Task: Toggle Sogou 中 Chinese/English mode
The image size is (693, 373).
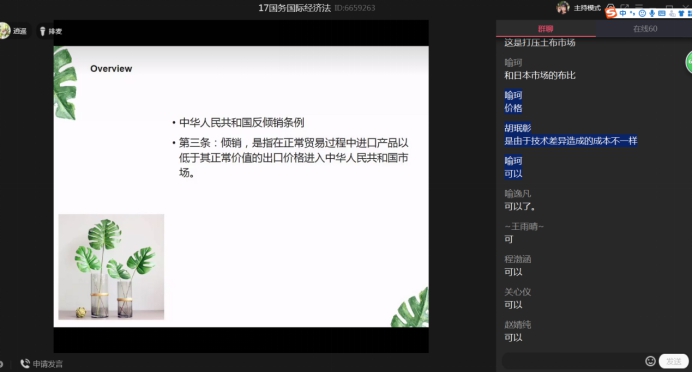Action: click(623, 13)
